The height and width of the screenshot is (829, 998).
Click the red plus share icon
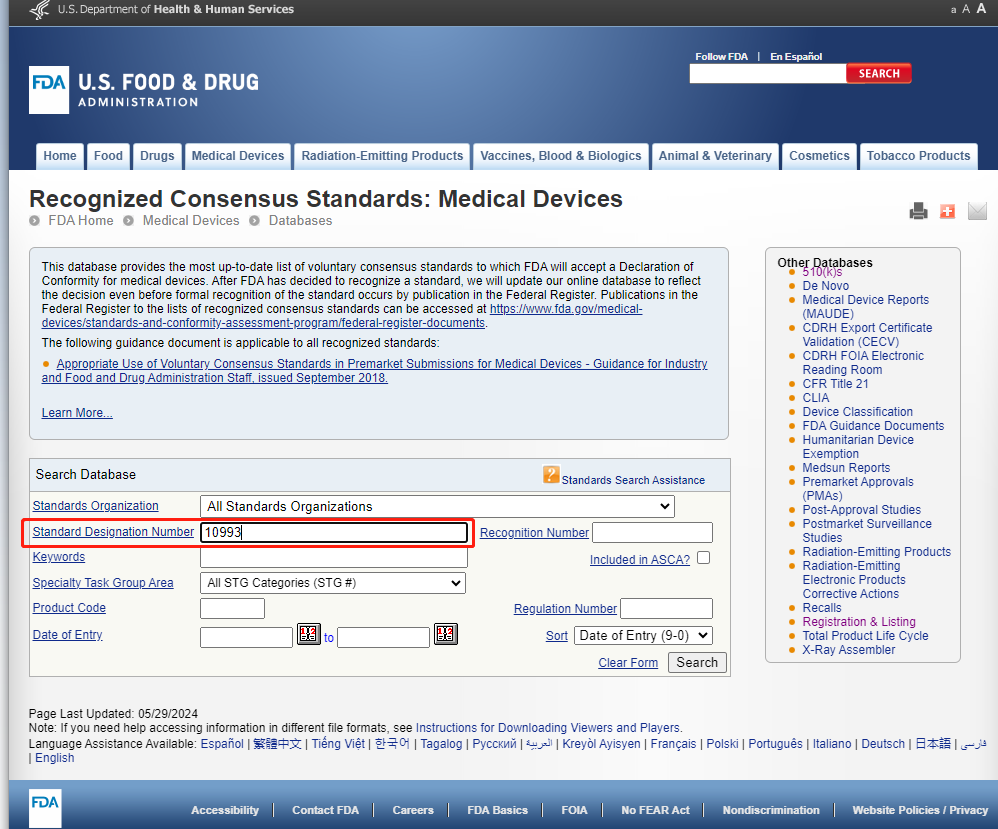click(947, 211)
